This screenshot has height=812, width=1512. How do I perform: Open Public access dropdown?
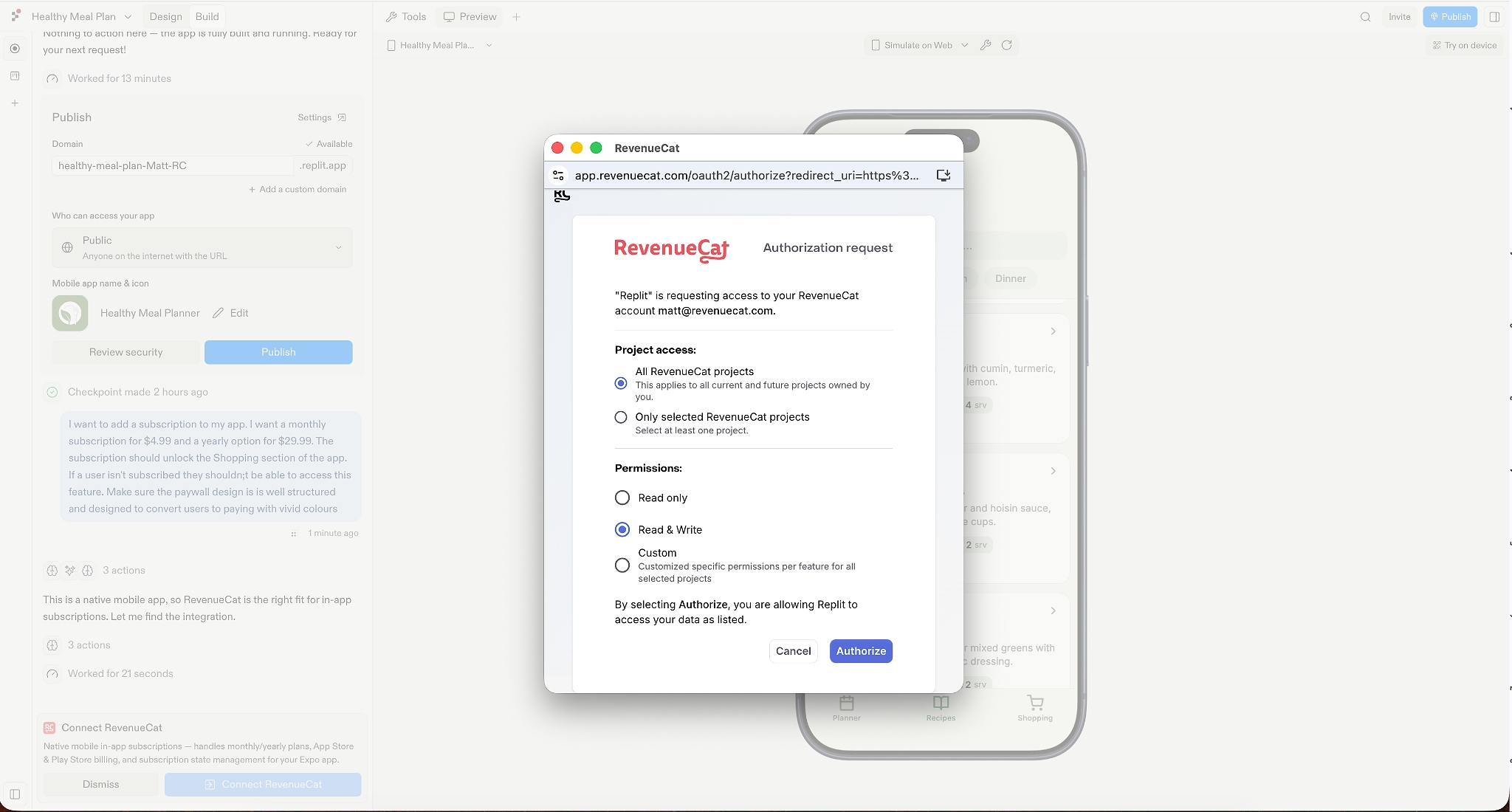(202, 247)
